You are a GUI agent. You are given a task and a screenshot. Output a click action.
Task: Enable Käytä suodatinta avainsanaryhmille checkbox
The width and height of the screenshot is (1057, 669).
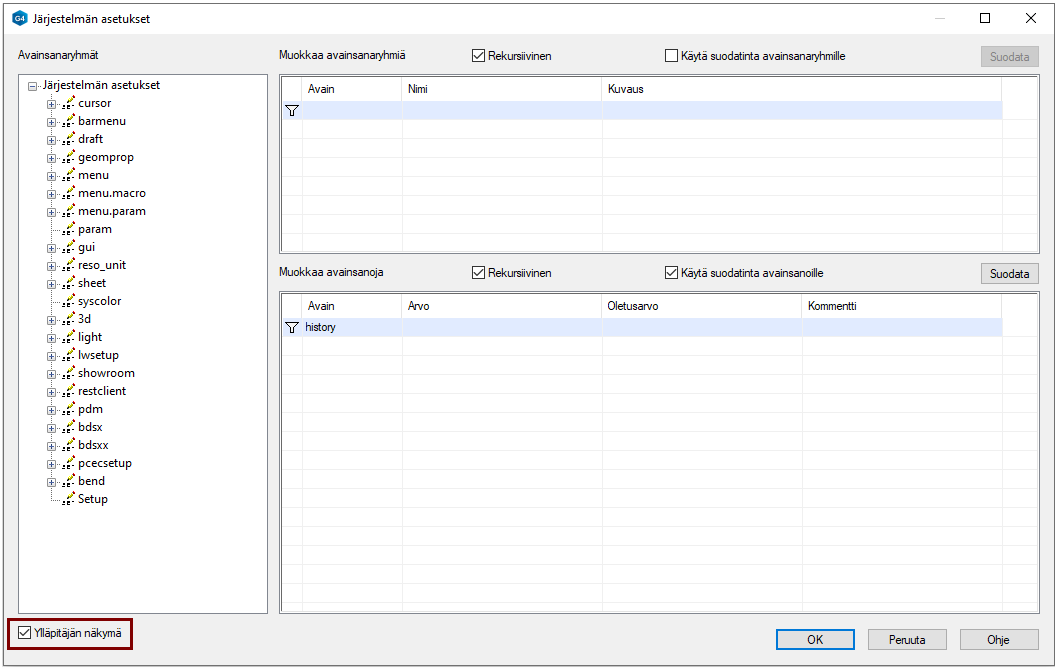point(672,56)
